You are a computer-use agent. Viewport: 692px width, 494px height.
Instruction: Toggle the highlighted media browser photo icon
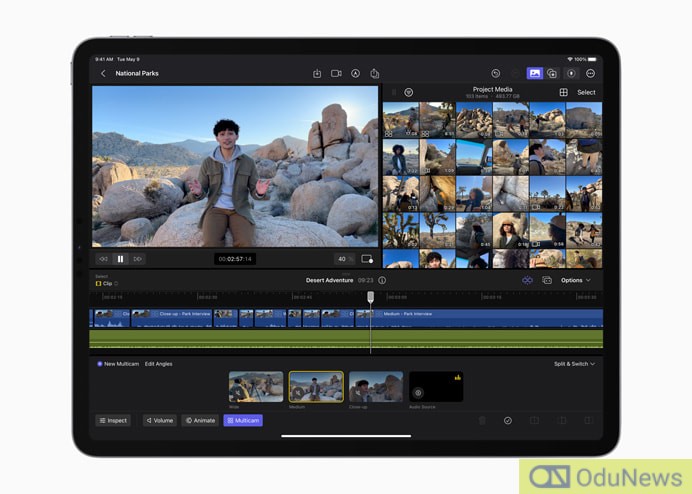coord(534,74)
